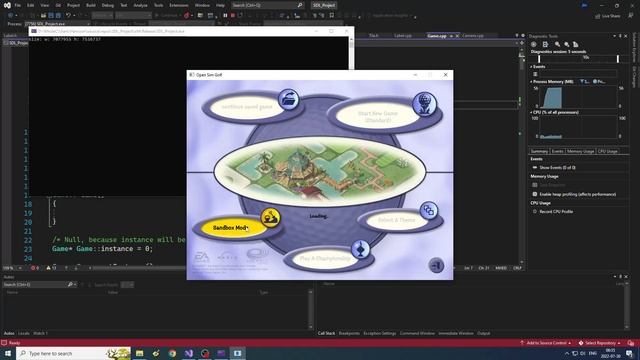Click the warnings count indicator
This screenshot has height=360, width=640.
point(51,268)
